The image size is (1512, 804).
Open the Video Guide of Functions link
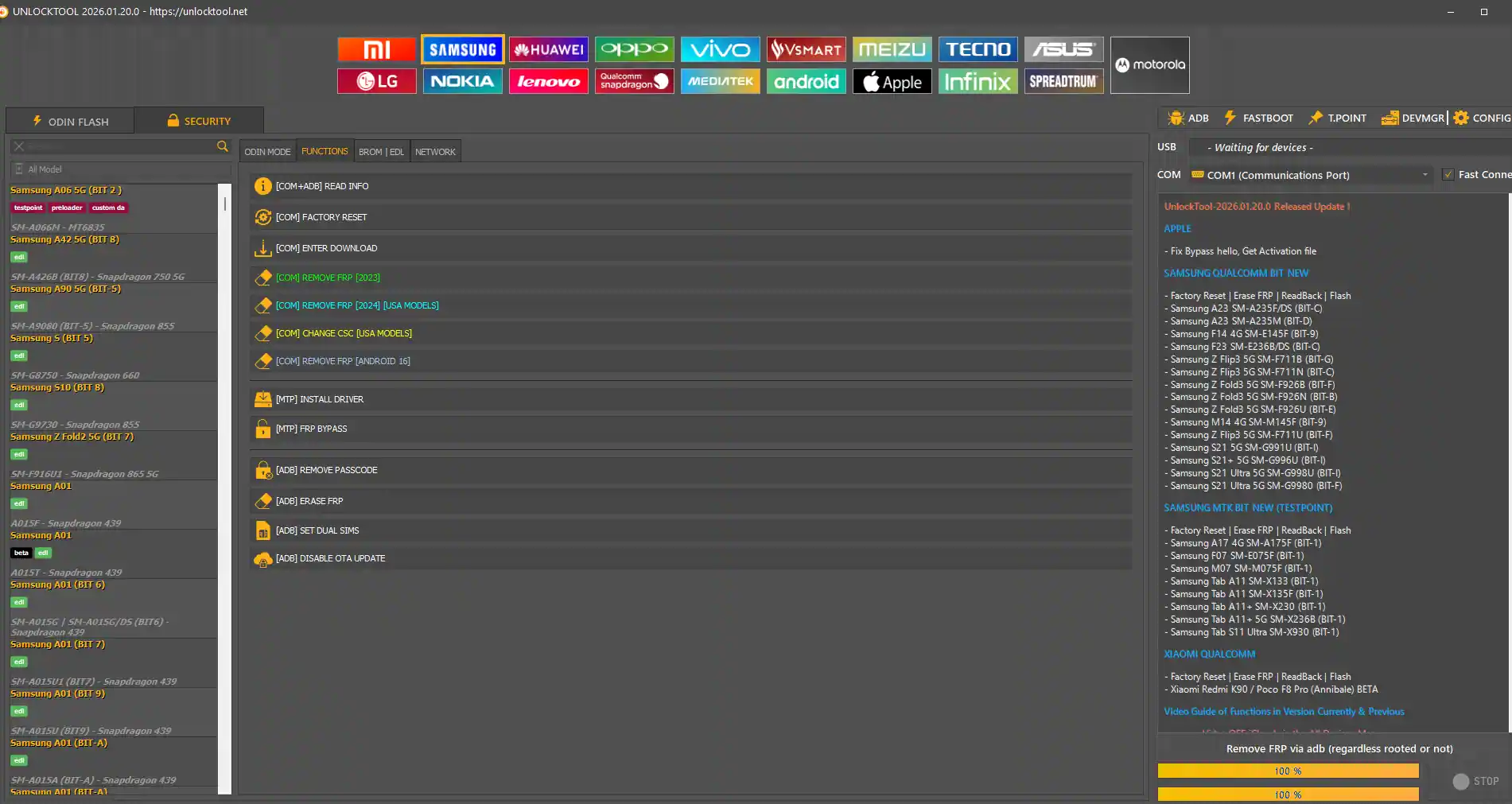pos(1284,712)
